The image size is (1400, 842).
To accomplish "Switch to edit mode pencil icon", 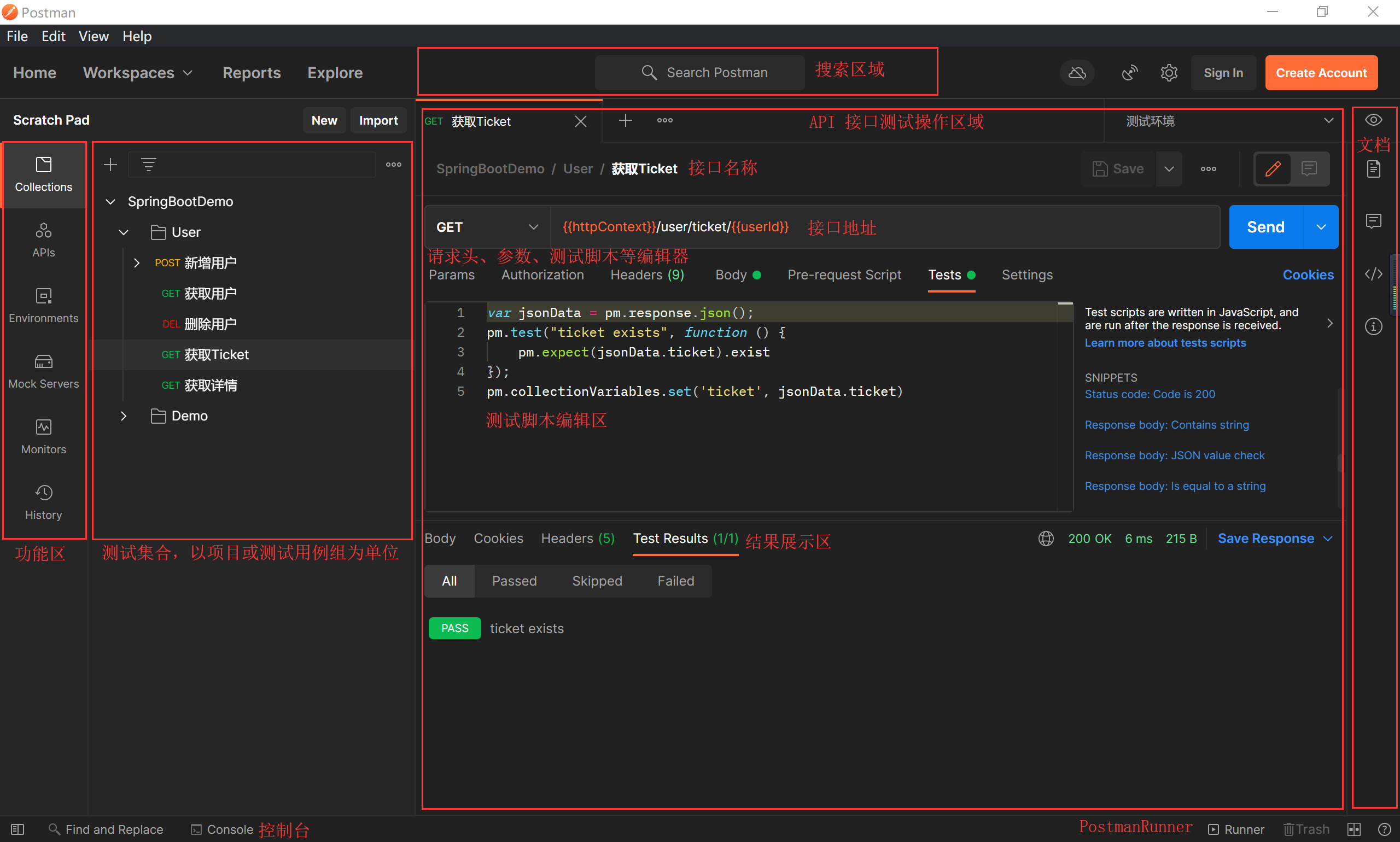I will point(1273,168).
